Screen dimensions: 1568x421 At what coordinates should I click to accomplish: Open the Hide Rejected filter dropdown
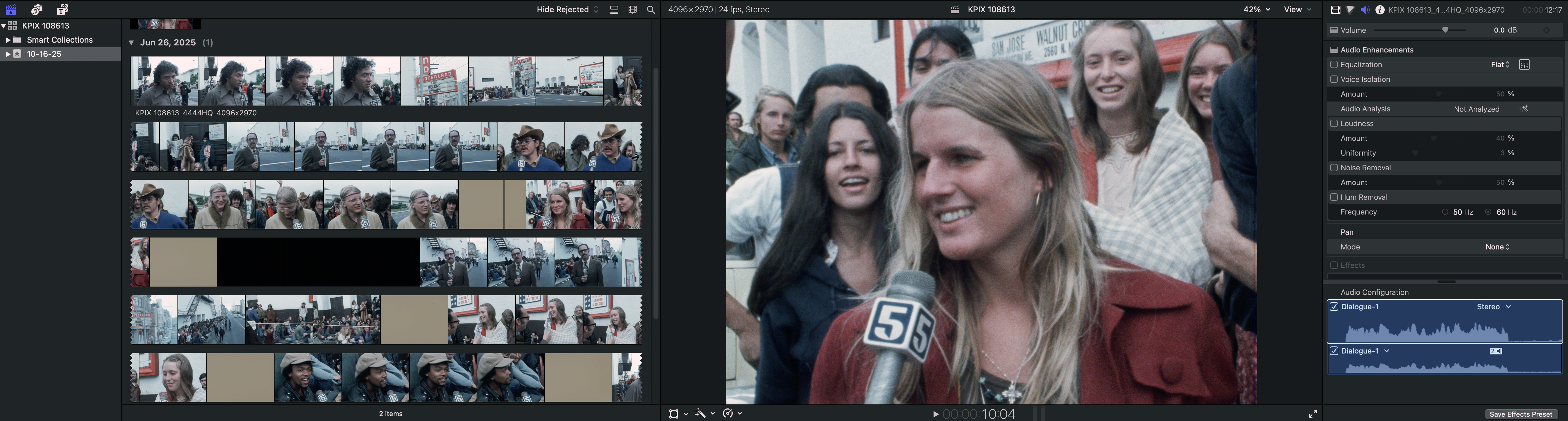pyautogui.click(x=567, y=10)
